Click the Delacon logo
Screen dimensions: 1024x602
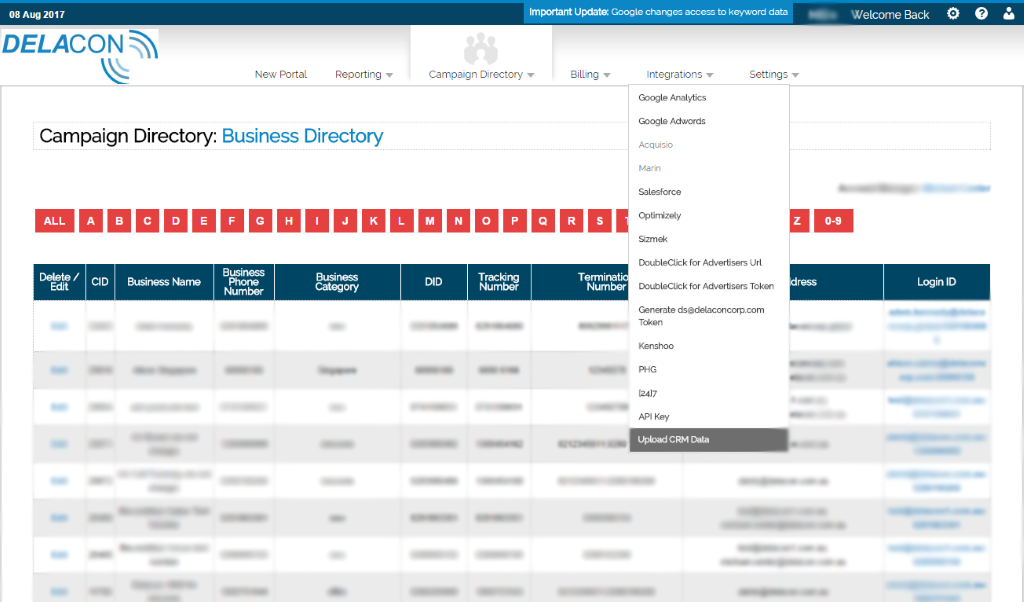(80, 56)
